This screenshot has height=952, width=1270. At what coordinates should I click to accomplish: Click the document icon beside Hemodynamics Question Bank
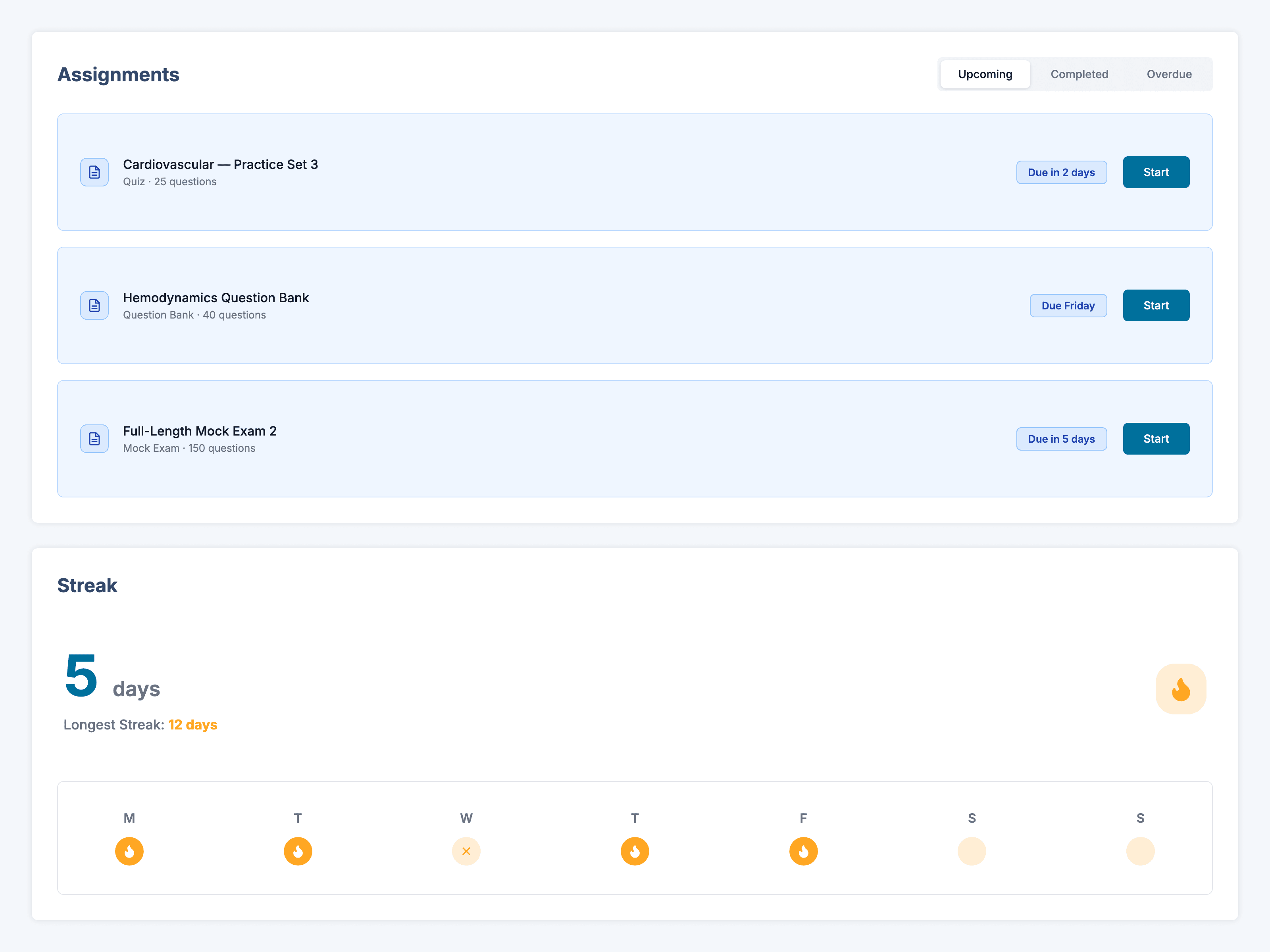click(x=94, y=305)
